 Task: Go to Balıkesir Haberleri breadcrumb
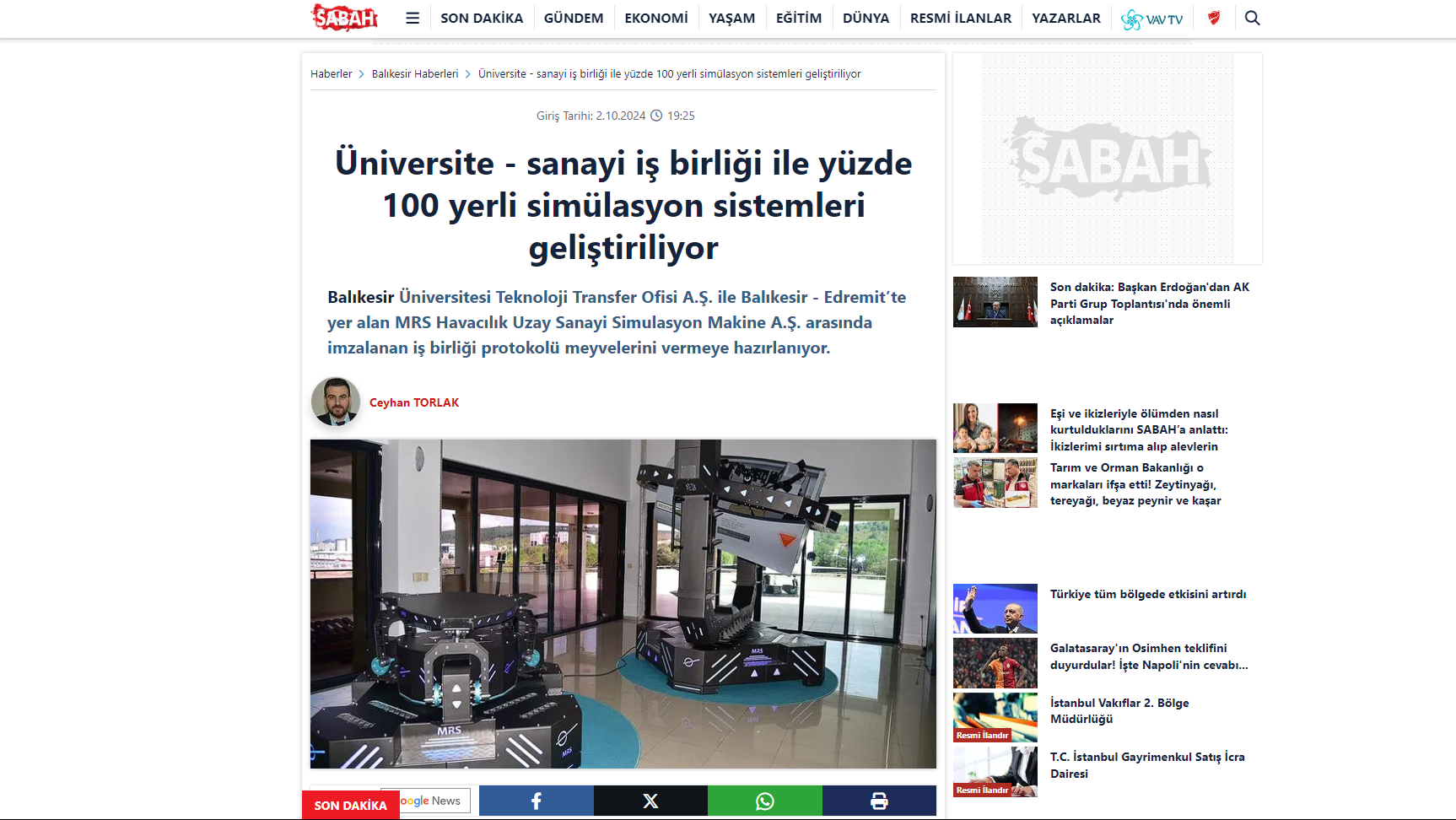[x=415, y=74]
